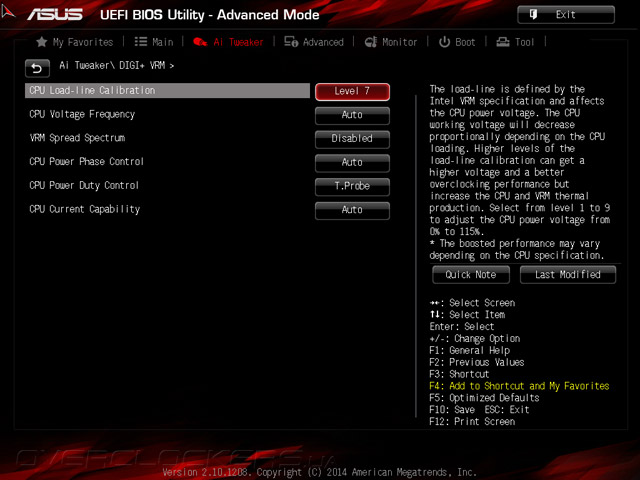Click the Quick Note button
This screenshot has width=640, height=480.
pos(471,275)
